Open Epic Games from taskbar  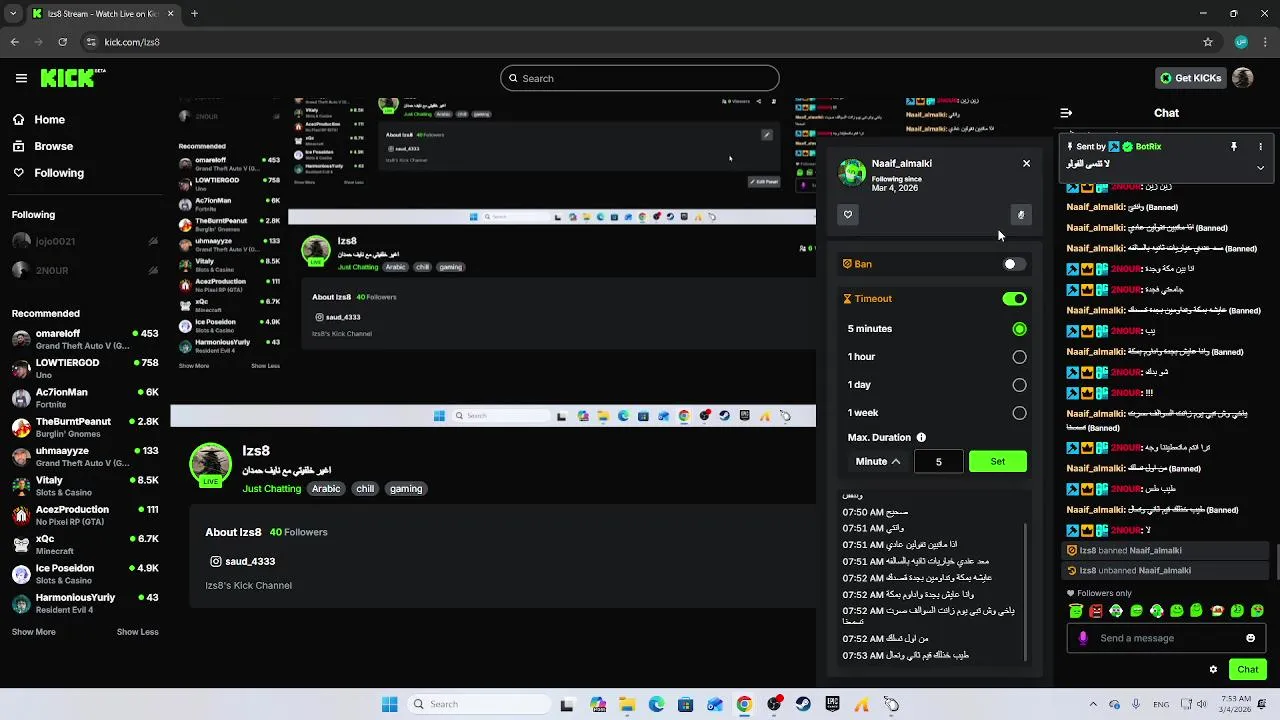(x=832, y=704)
